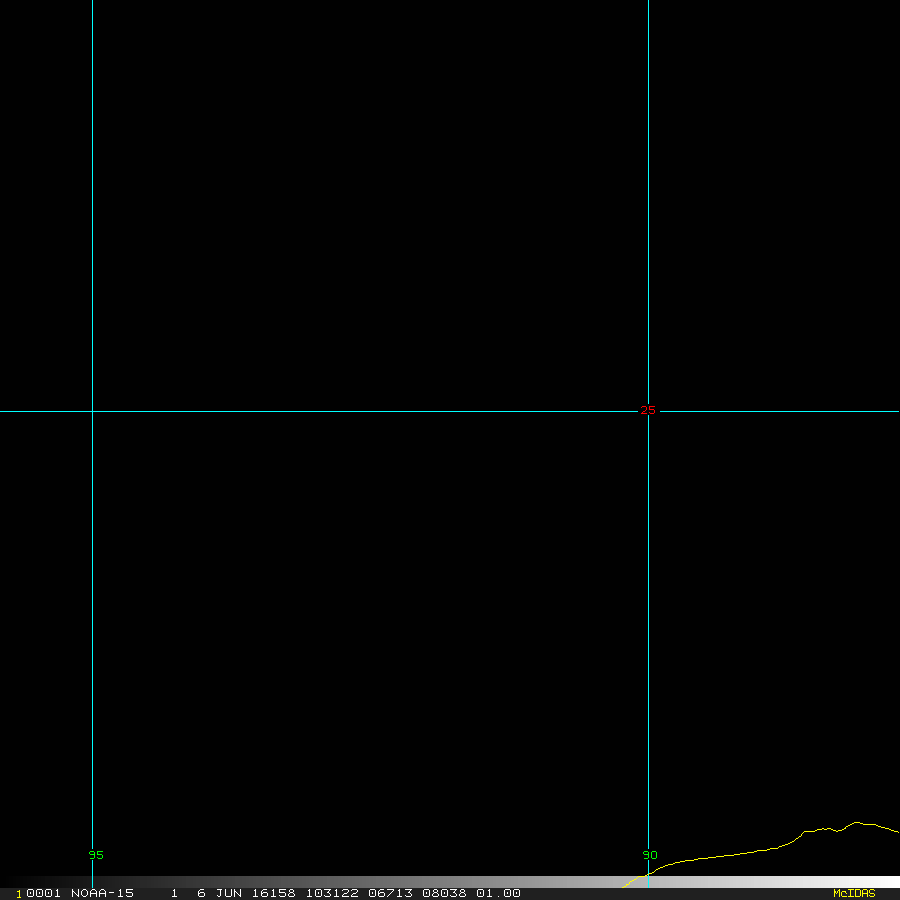The image size is (900, 900).
Task: Click the band number 1 after NOAA-15
Action: tap(174, 893)
